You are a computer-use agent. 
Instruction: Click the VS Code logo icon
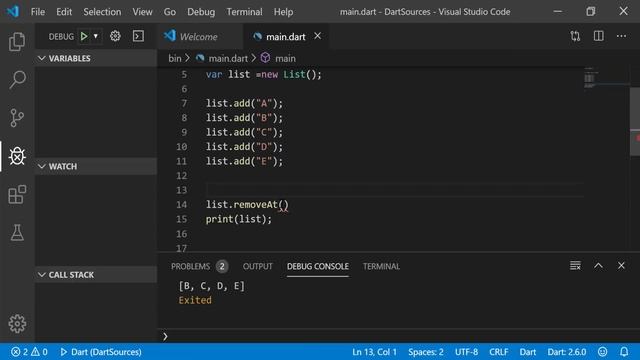point(13,11)
